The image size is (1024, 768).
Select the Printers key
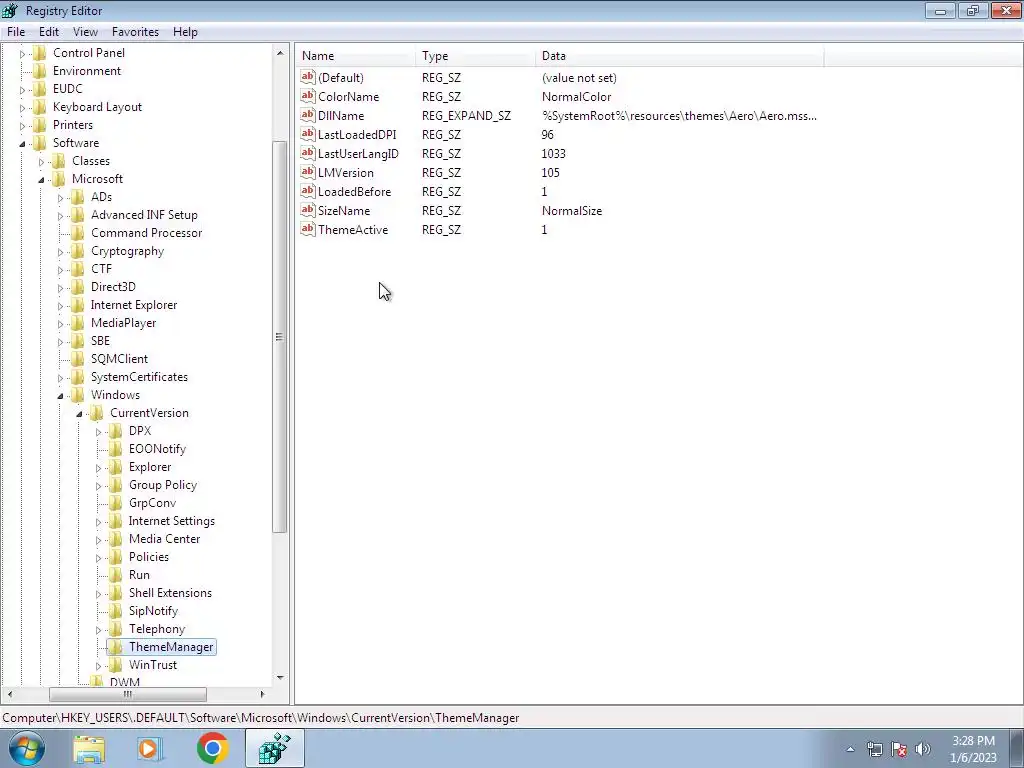click(x=72, y=125)
